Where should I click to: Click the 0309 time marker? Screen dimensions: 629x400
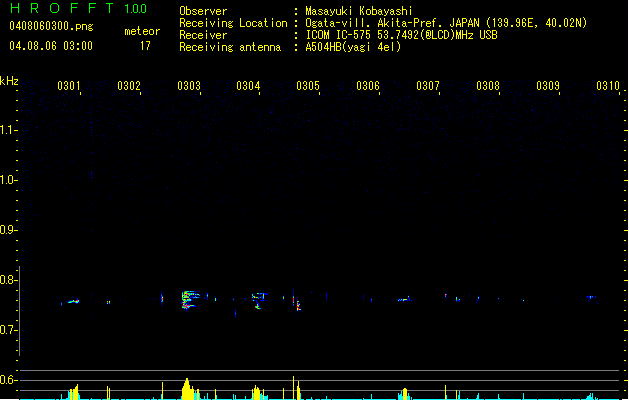pyautogui.click(x=548, y=86)
